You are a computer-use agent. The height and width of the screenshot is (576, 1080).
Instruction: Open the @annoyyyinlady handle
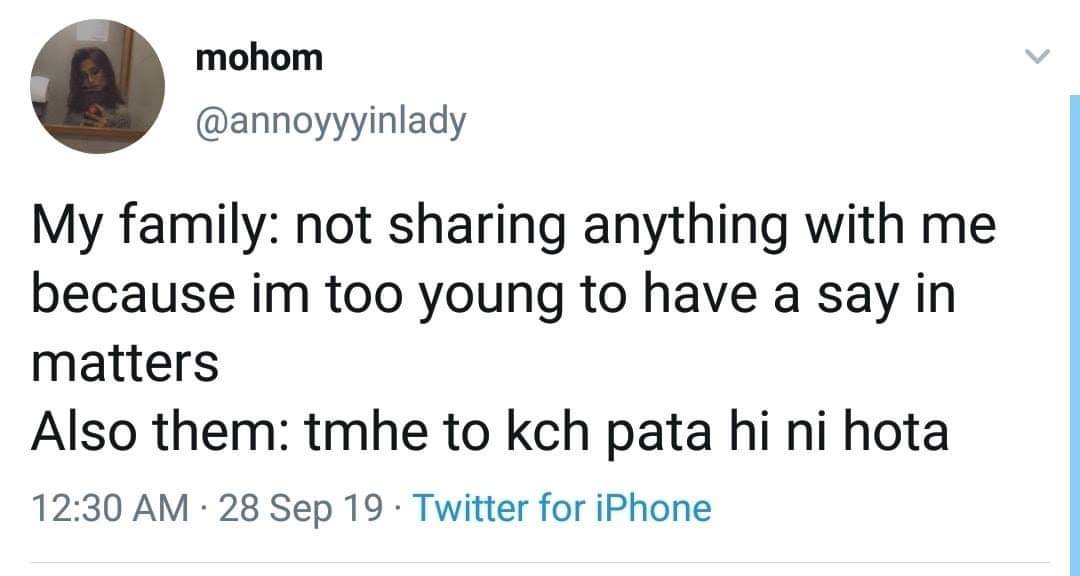[x=332, y=123]
